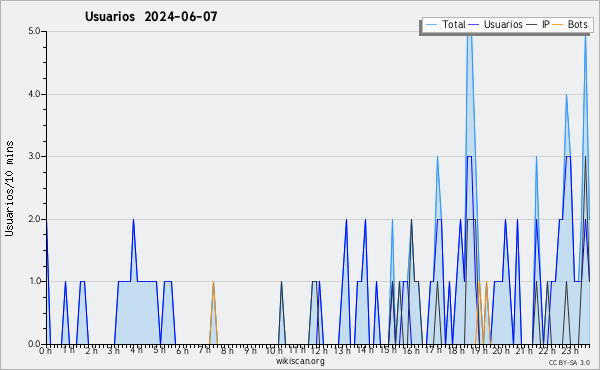Click the y-axis value 4.0
This screenshot has width=600, height=370.
pos(34,94)
